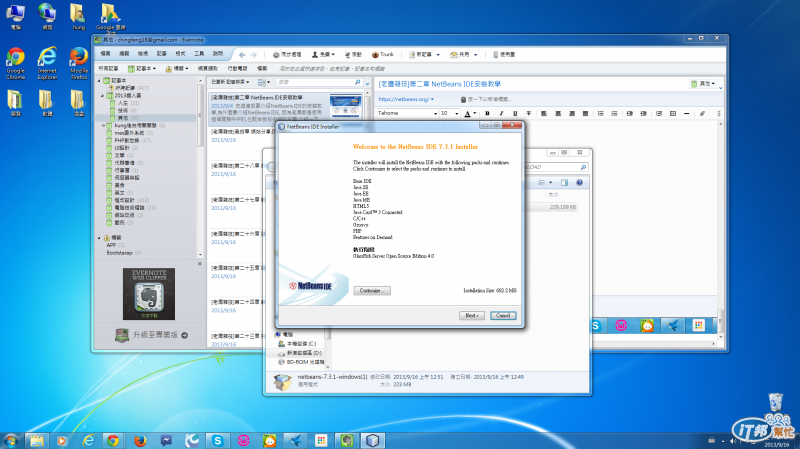This screenshot has height=449, width=800.
Task: Open Trunk from the Evernote toolbar
Action: point(383,55)
